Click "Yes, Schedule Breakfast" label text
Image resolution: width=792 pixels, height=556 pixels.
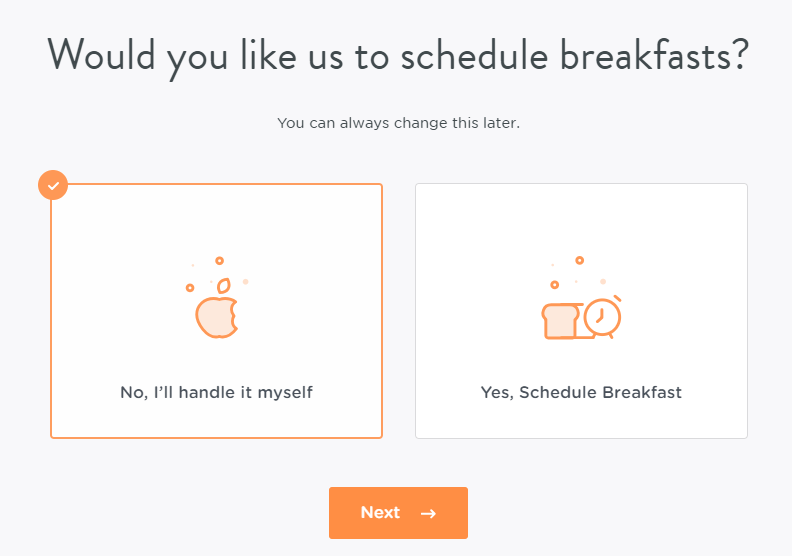pyautogui.click(x=581, y=393)
